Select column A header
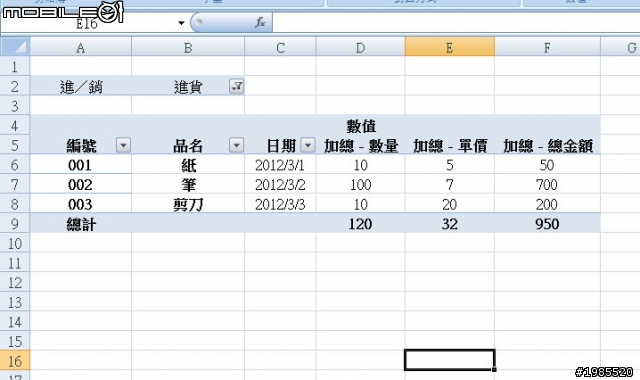 click(80, 47)
